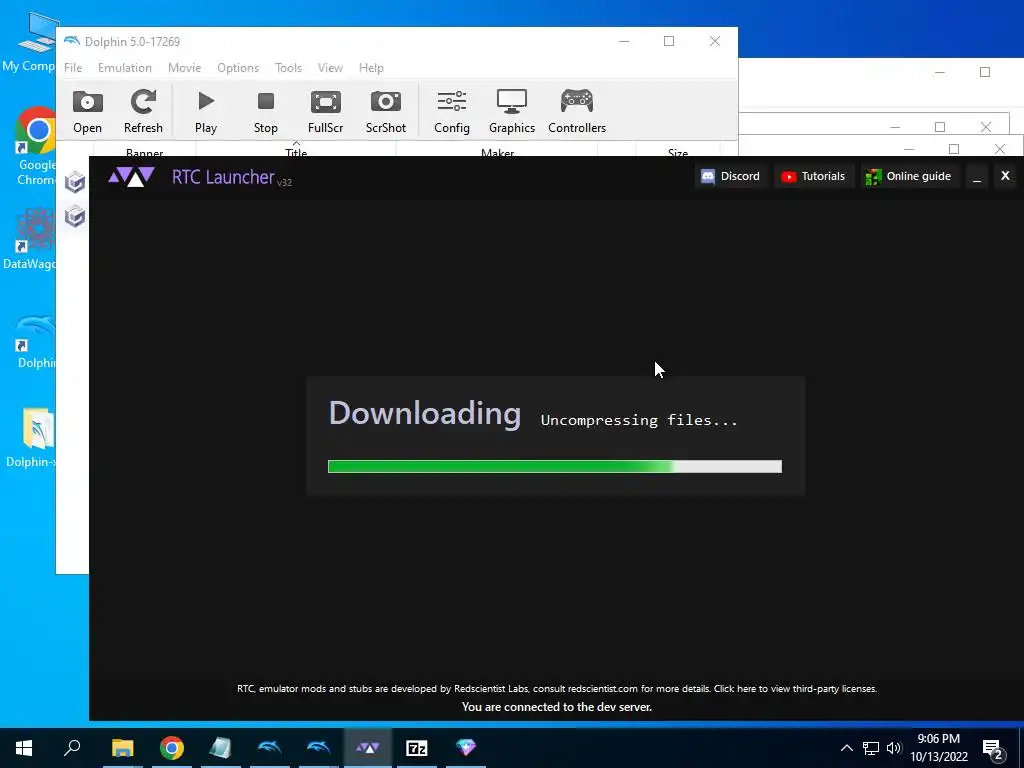Click the RTC Launcher taskbar icon

click(x=368, y=748)
